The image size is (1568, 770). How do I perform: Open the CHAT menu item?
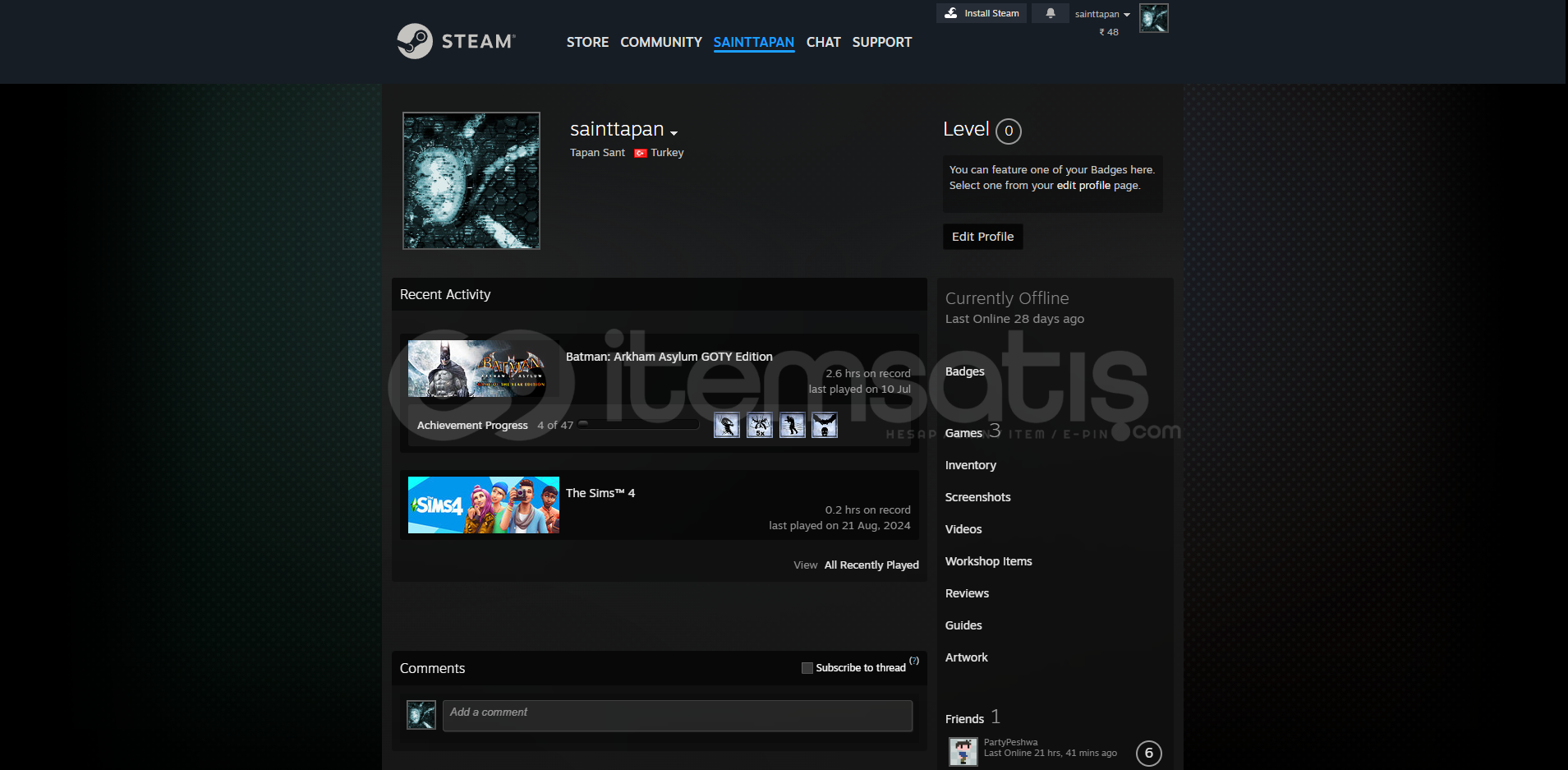coord(823,42)
